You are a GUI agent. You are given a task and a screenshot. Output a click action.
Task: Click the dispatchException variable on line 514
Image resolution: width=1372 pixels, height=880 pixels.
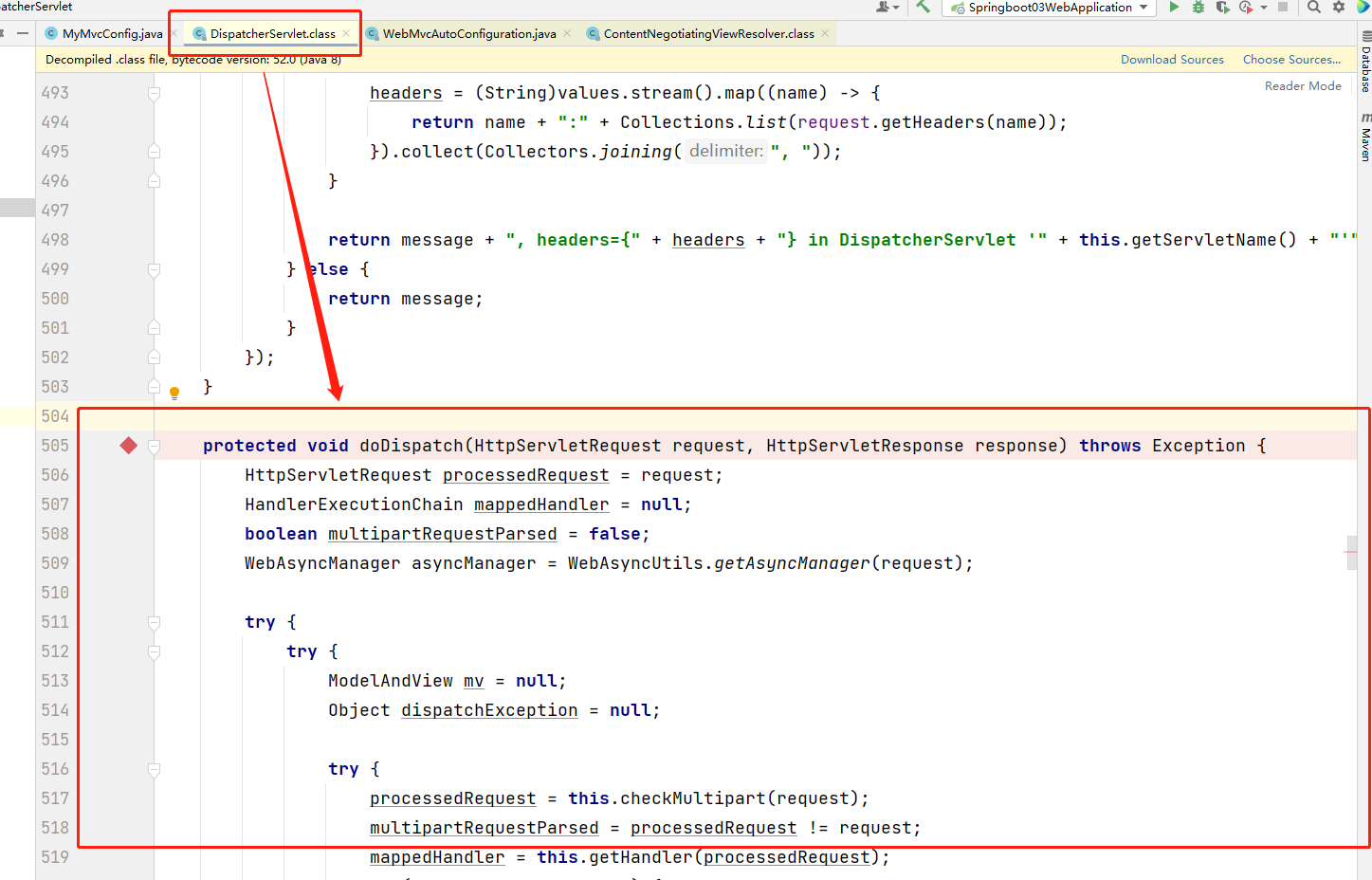(x=489, y=710)
